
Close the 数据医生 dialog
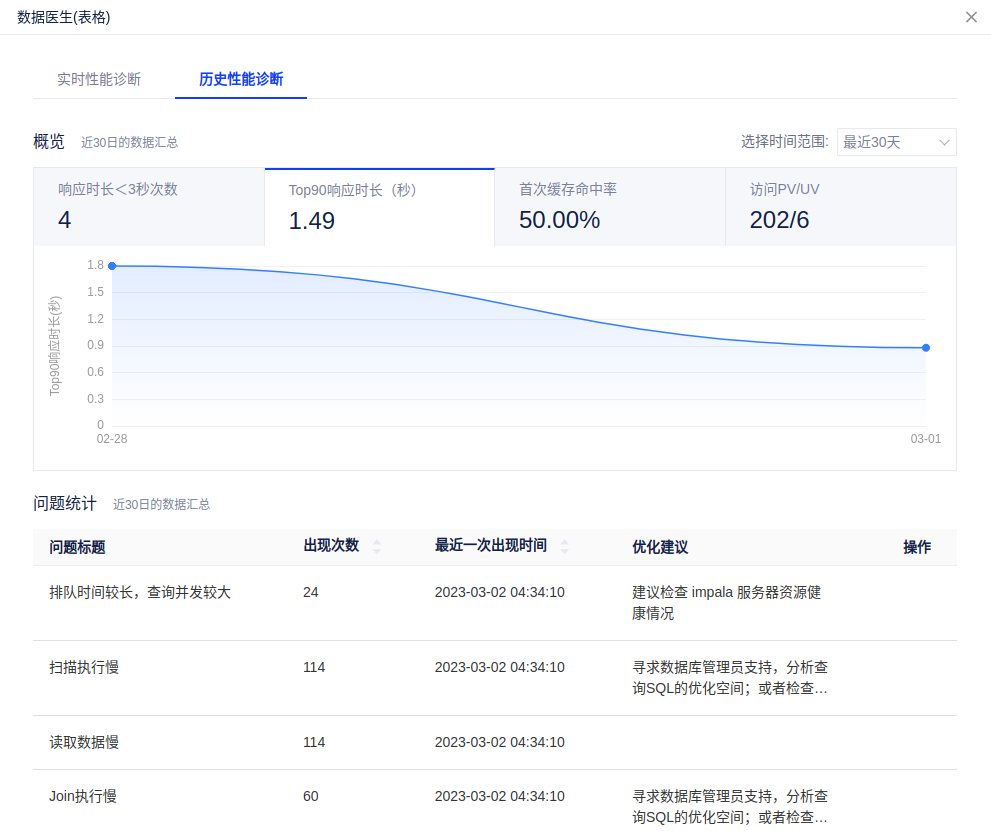971,17
